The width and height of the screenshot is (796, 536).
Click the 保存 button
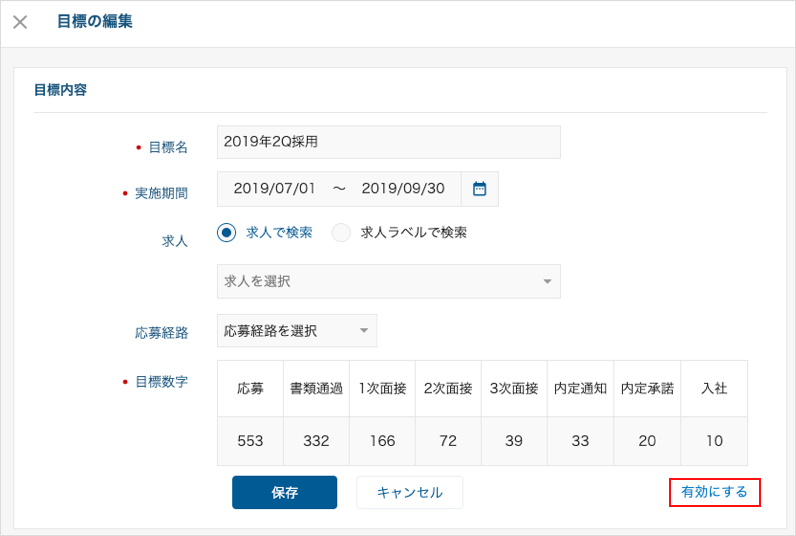[x=285, y=492]
